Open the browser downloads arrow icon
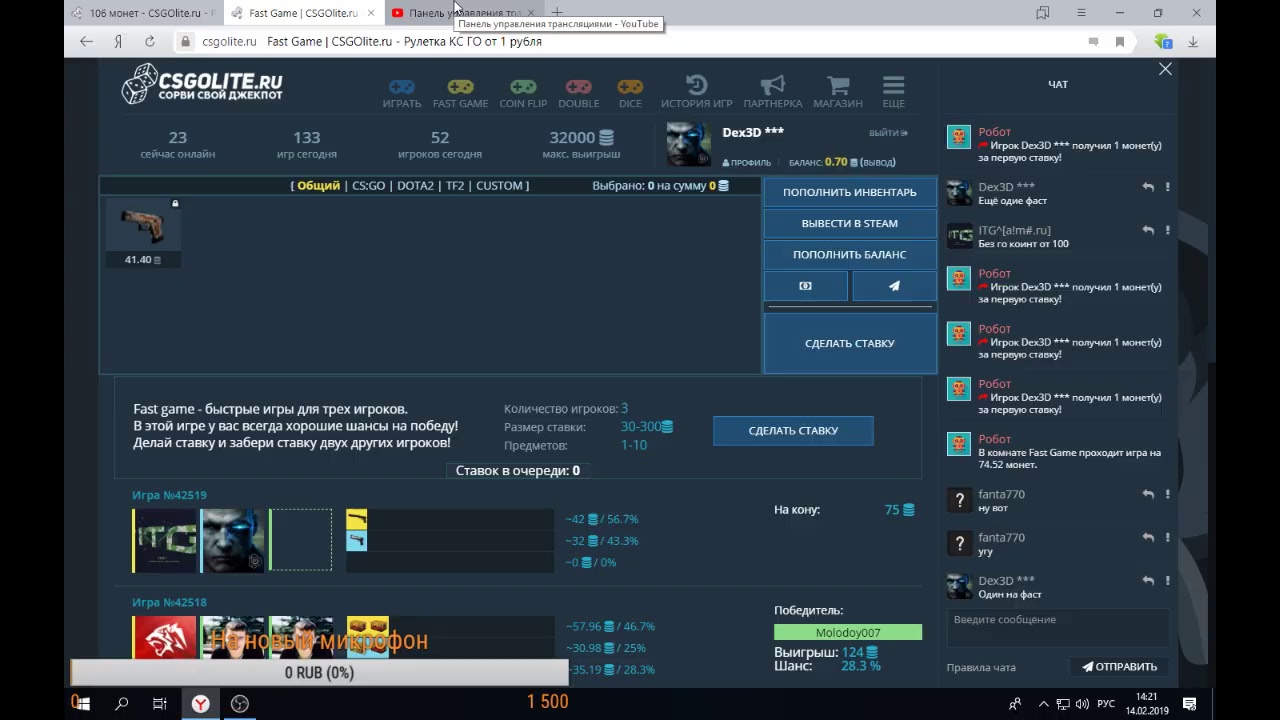Screen dimensions: 1280x720 [x=1193, y=42]
